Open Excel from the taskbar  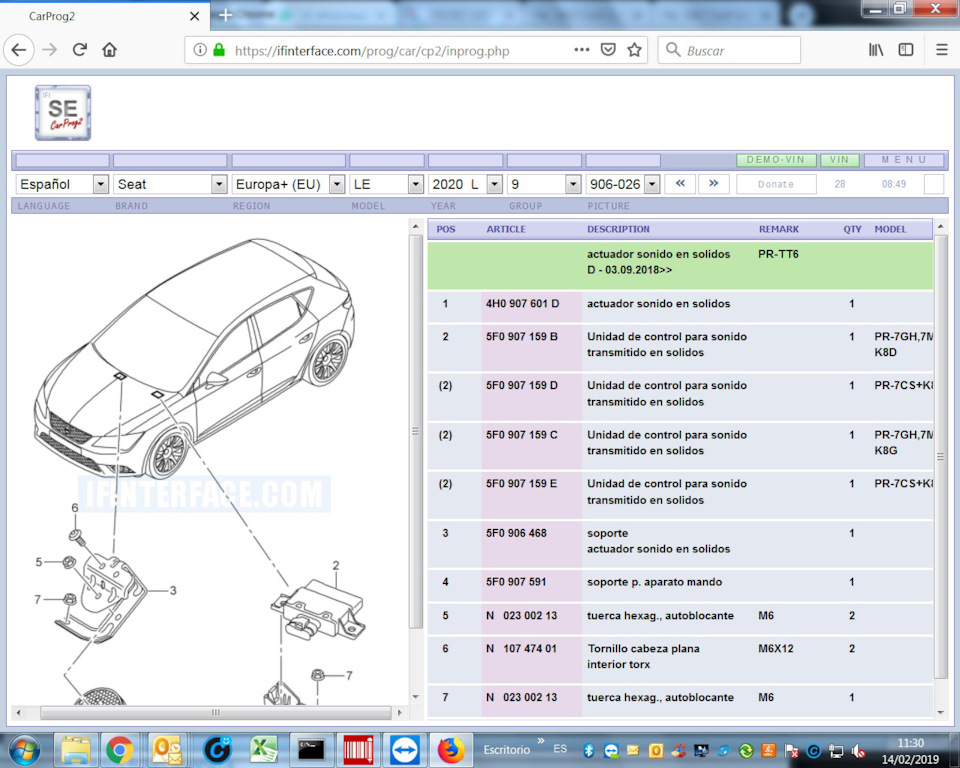pos(263,749)
